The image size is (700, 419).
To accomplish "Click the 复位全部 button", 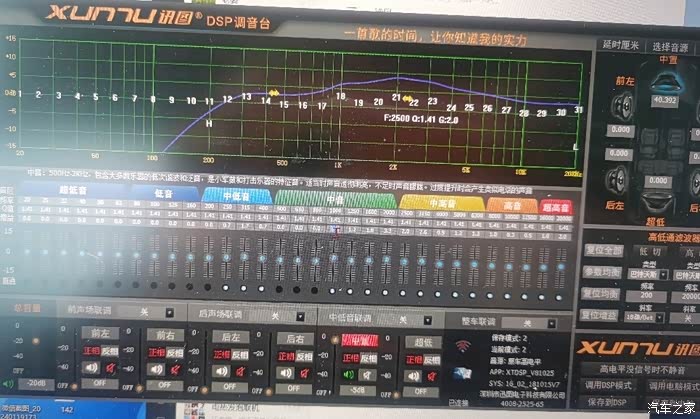I will [x=604, y=250].
